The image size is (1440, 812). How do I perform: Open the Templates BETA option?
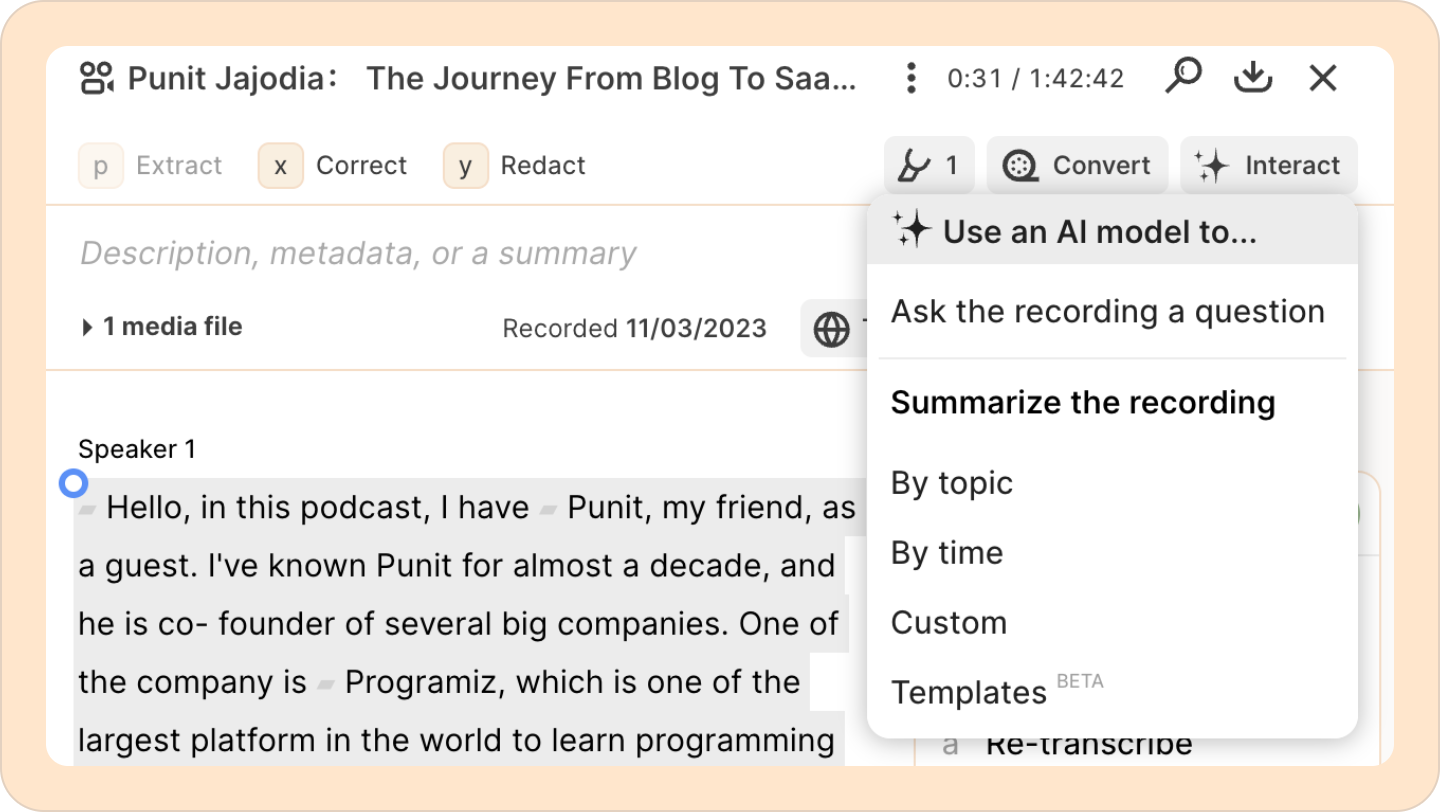click(x=997, y=691)
